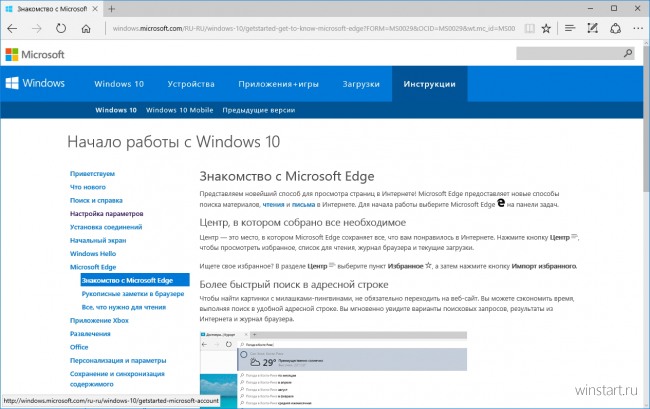Open Рукописные заметки в браузере link
The height and width of the screenshot is (409, 650).
133,294
